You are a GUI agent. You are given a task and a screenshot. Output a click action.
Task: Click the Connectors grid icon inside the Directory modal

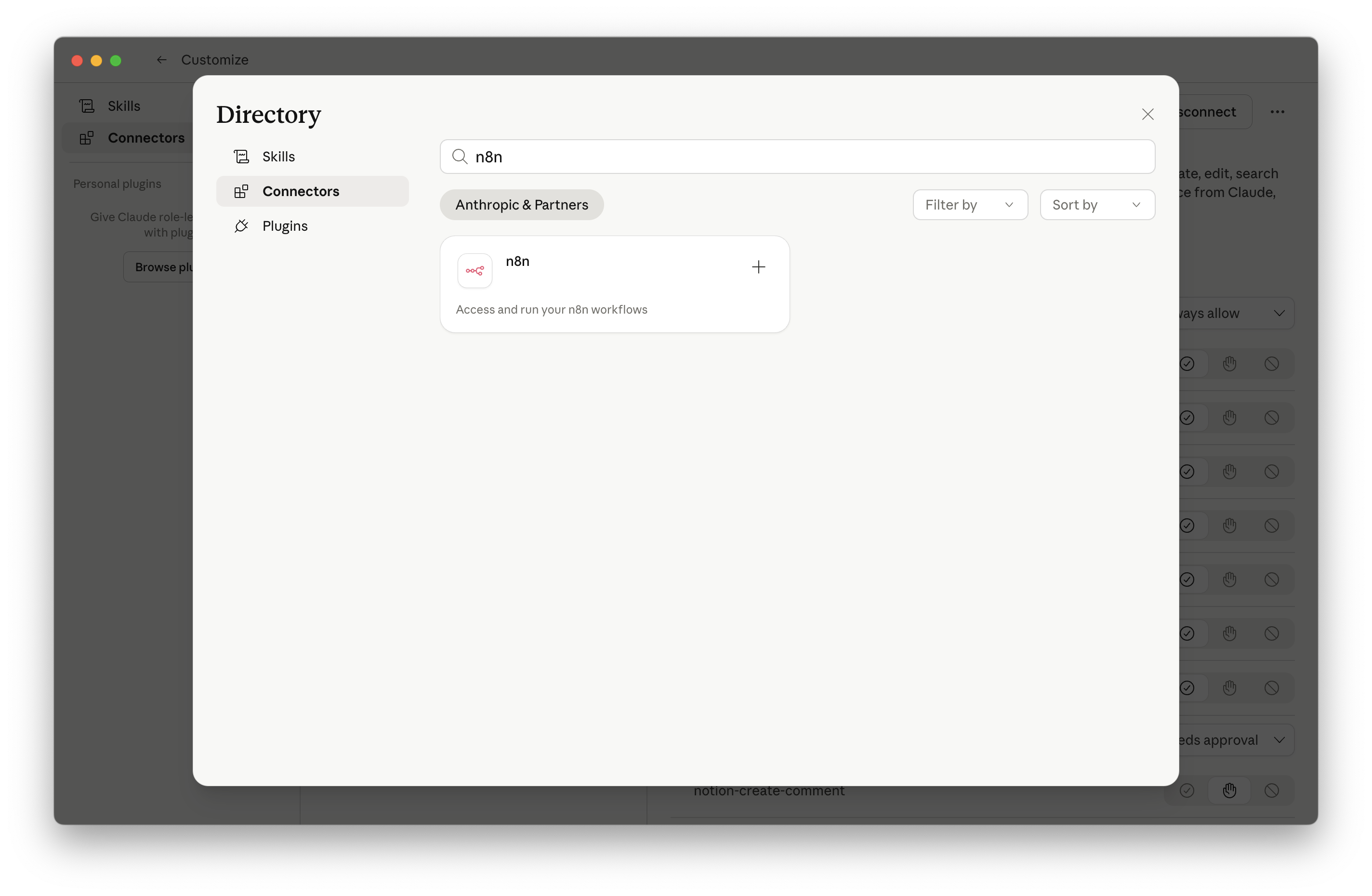tap(241, 191)
